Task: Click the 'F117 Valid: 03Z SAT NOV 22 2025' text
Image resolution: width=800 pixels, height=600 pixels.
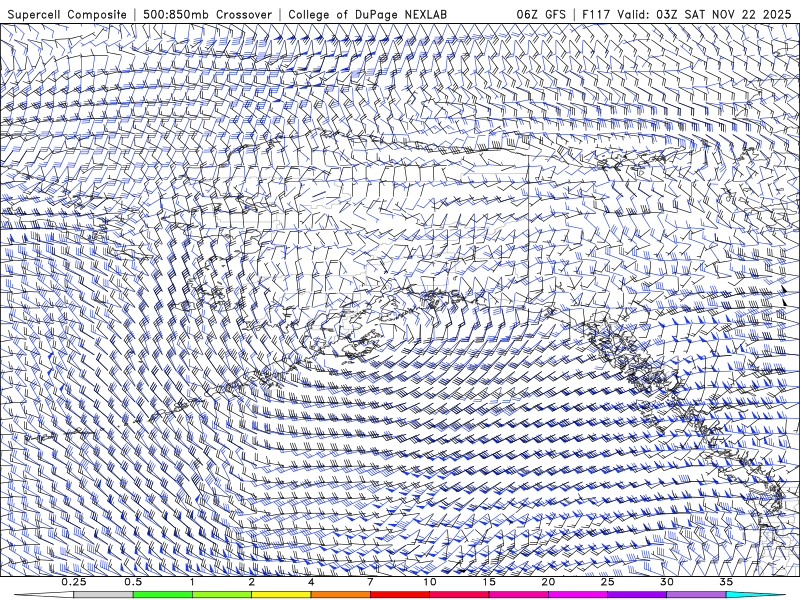Action: (x=688, y=14)
